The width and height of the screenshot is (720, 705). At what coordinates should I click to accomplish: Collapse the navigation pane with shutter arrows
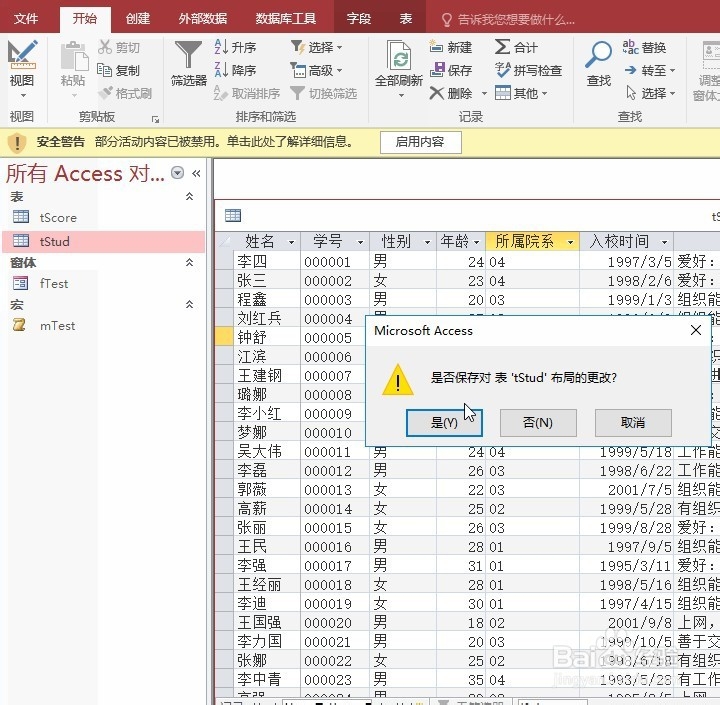point(196,173)
